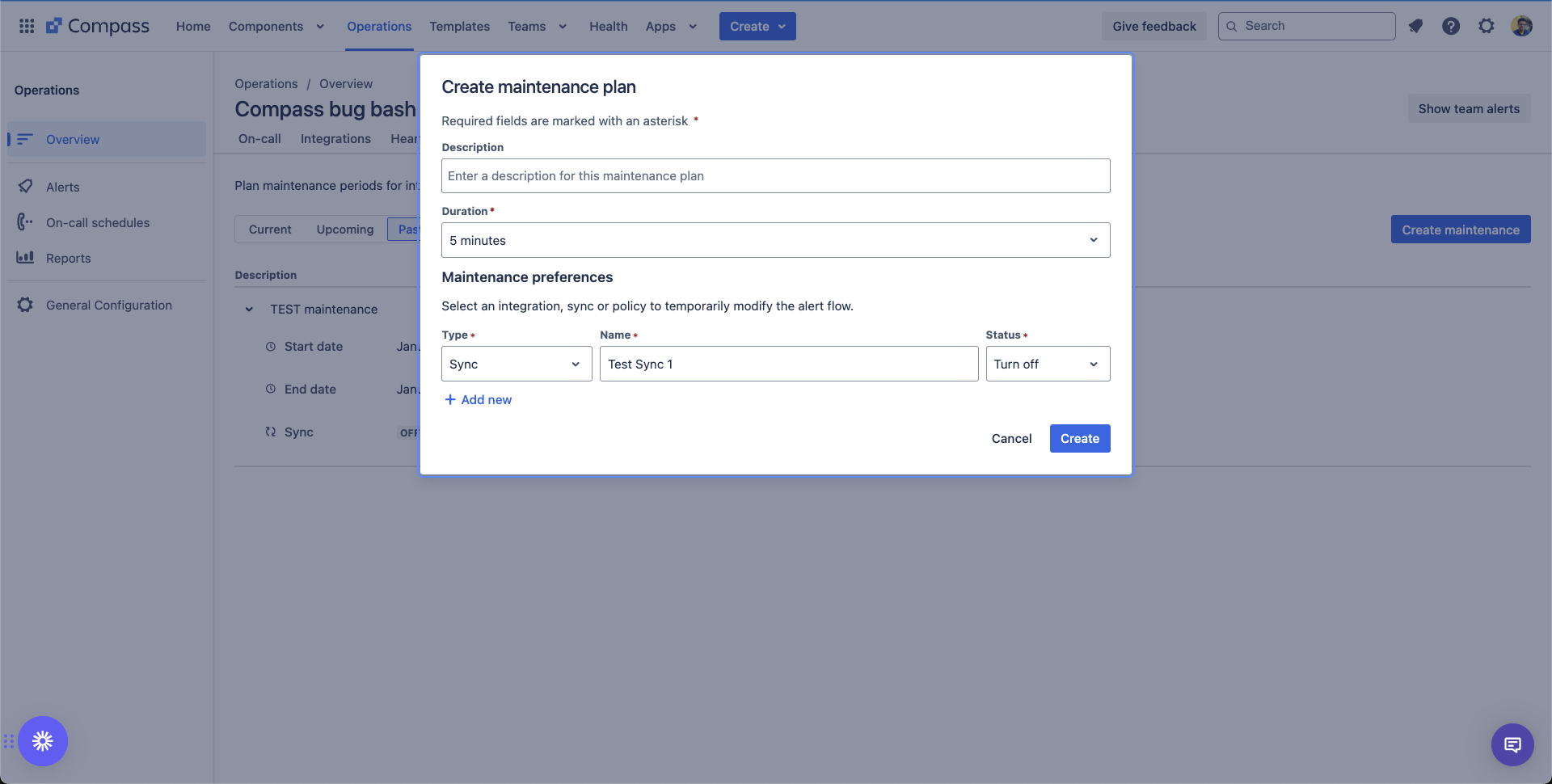Click the Help question mark icon
The width and height of the screenshot is (1552, 784).
tap(1451, 26)
